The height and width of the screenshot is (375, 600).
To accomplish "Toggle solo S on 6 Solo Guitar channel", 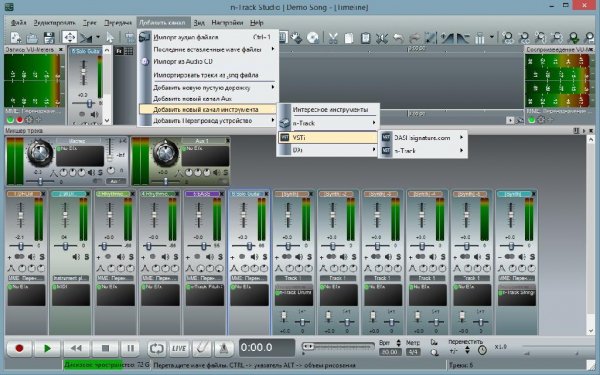I will [x=265, y=257].
